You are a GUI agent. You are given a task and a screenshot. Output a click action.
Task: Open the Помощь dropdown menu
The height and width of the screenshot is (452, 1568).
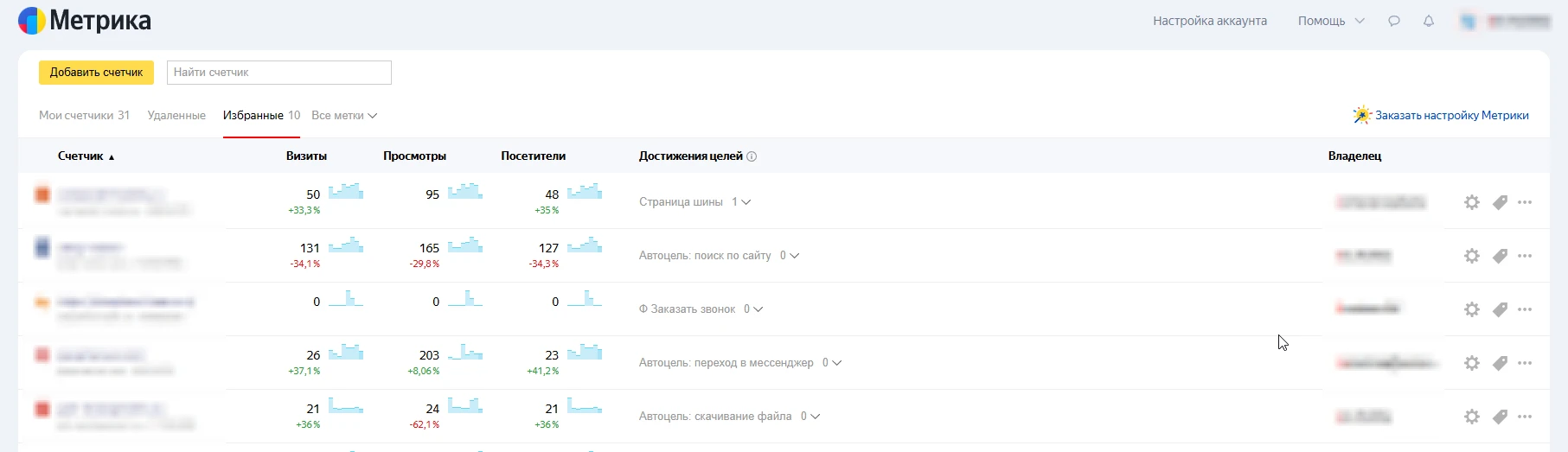point(1331,21)
